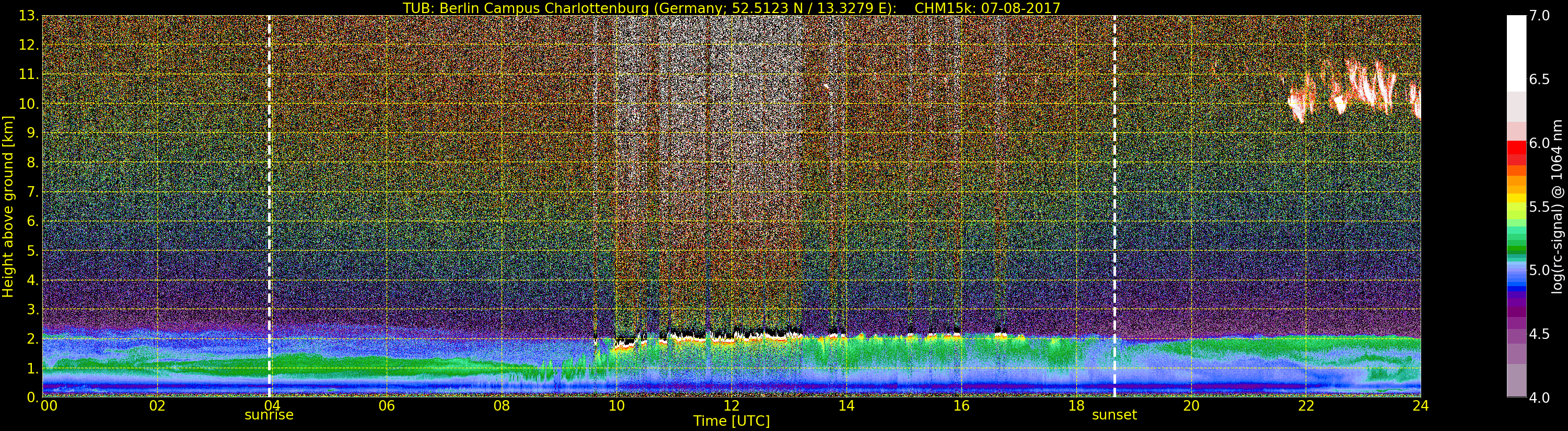
Task: Click the white dashed sunrise marker line
Action: [x=269, y=206]
